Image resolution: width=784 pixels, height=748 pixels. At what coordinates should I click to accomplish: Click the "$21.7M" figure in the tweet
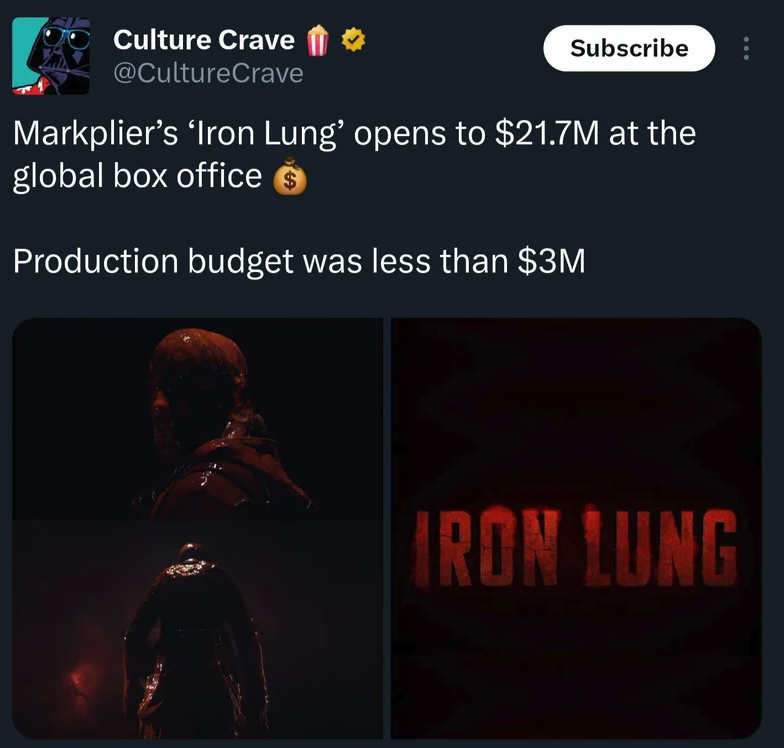click(x=546, y=134)
